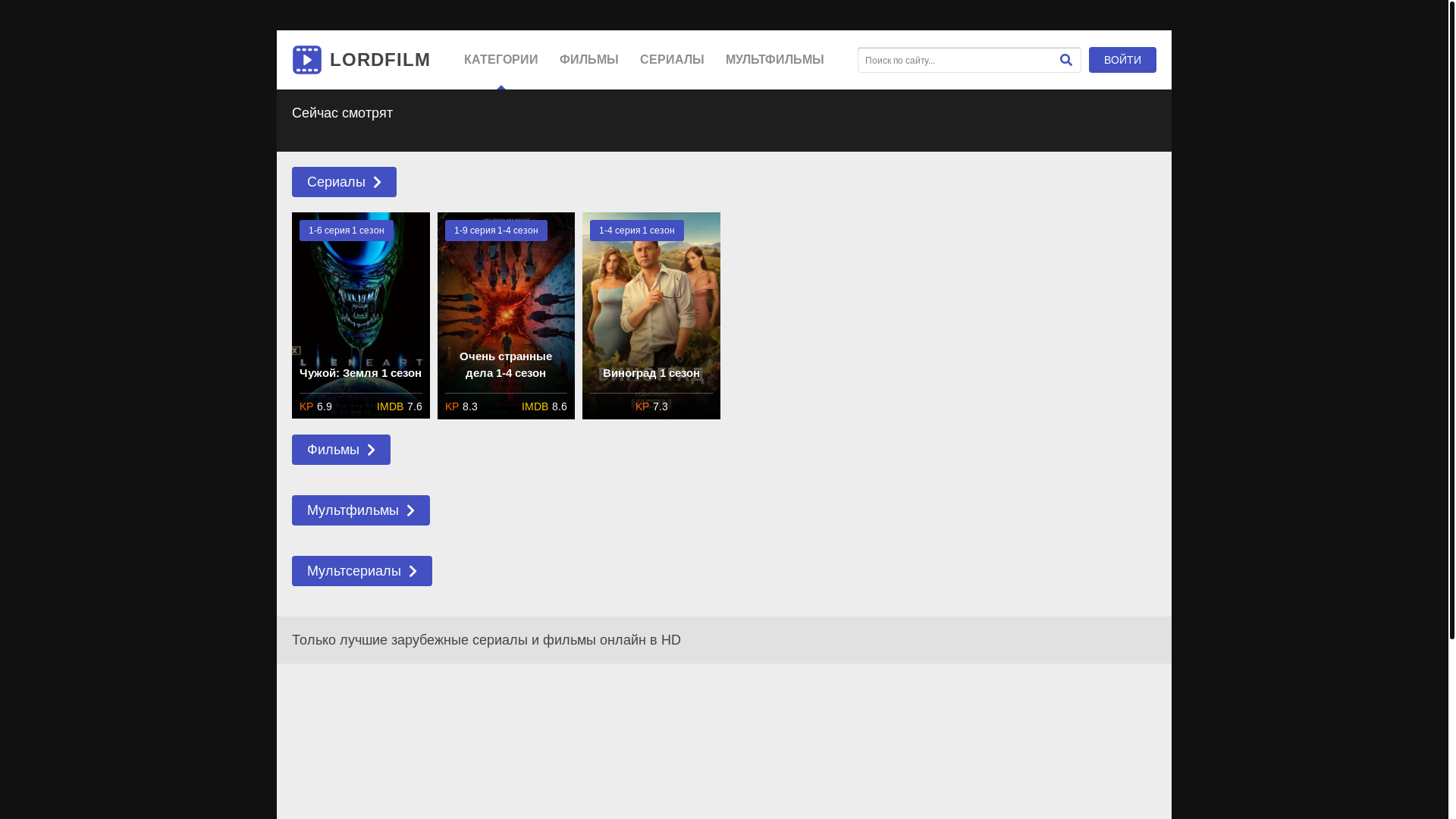Screen dimensions: 1456x819
Task: Open the Сериалы section button
Action: point(344,182)
